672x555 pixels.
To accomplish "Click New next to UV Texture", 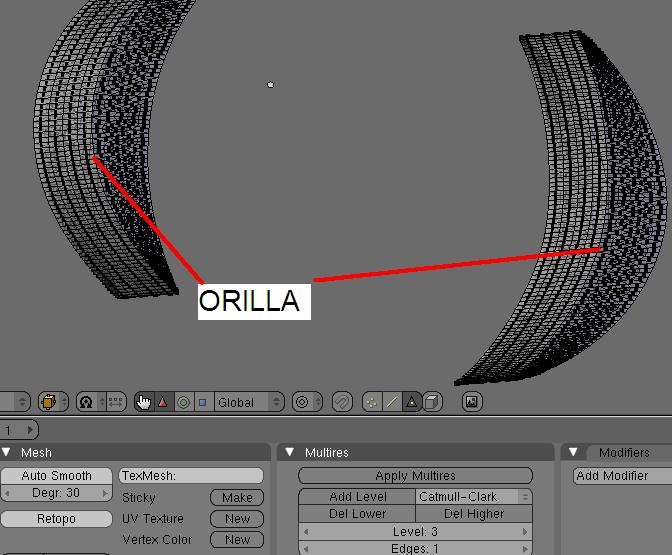I will (x=237, y=519).
